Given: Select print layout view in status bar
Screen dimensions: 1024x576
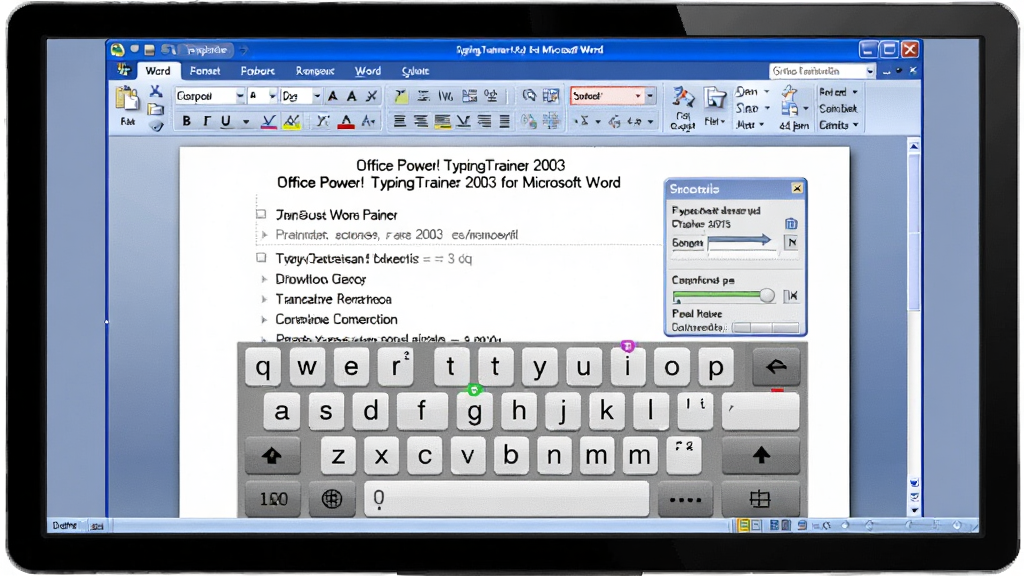Looking at the screenshot, I should tap(743, 525).
